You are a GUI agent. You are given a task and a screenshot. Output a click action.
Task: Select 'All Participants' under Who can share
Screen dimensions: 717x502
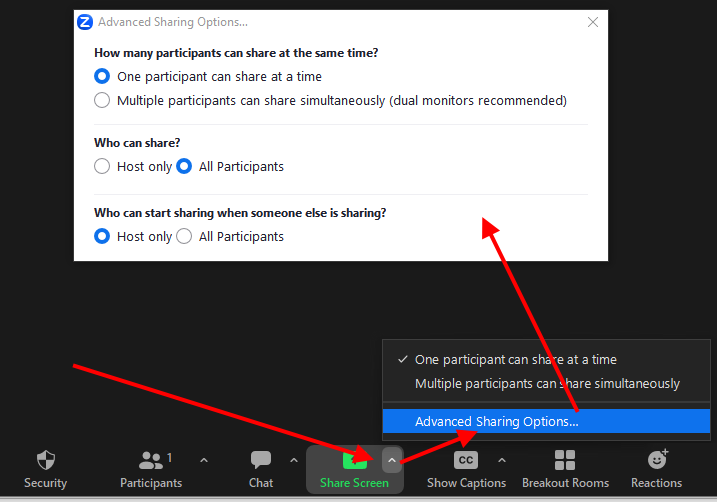pyautogui.click(x=185, y=167)
